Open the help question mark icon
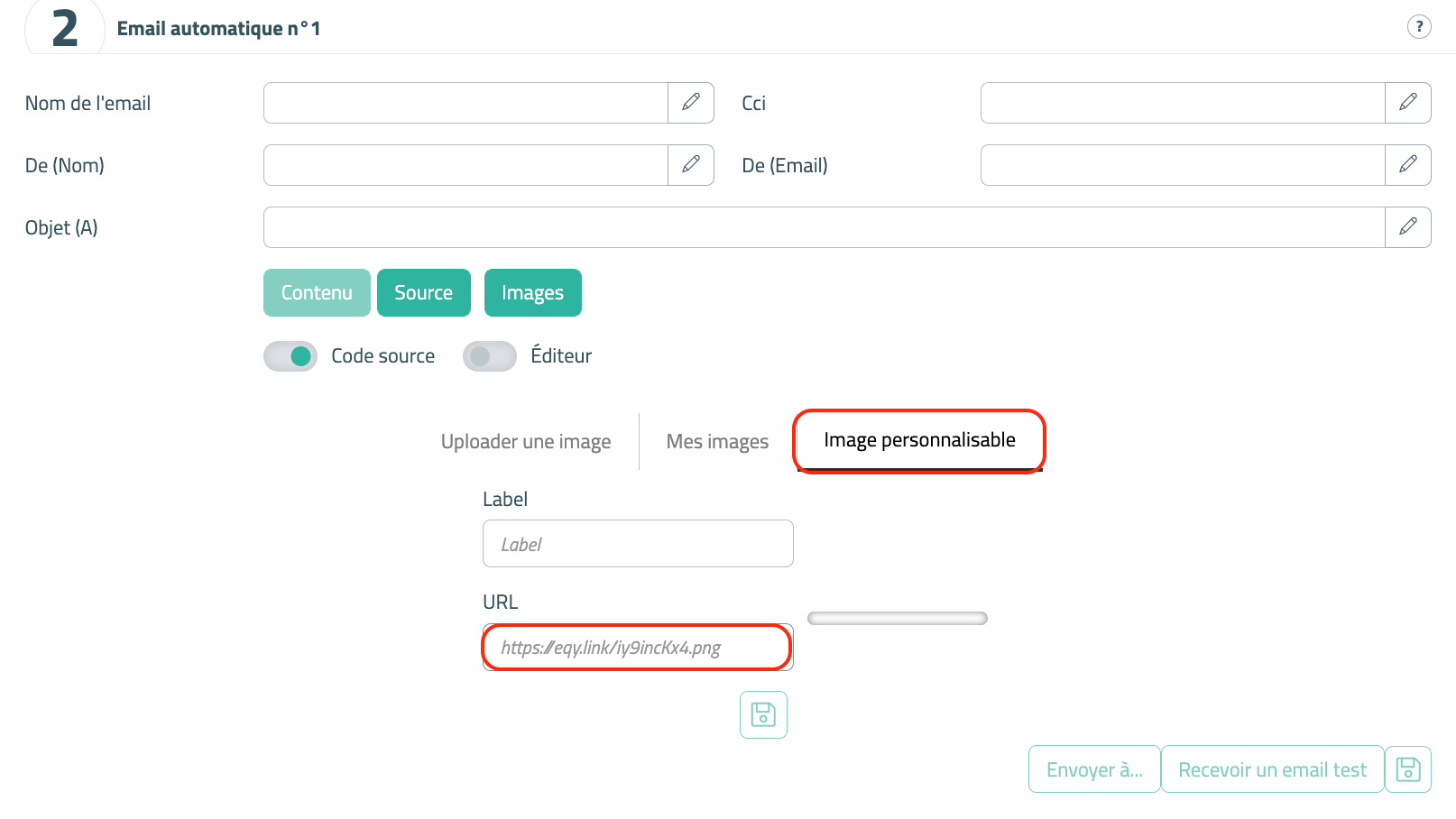The width and height of the screenshot is (1456, 819). [1419, 27]
